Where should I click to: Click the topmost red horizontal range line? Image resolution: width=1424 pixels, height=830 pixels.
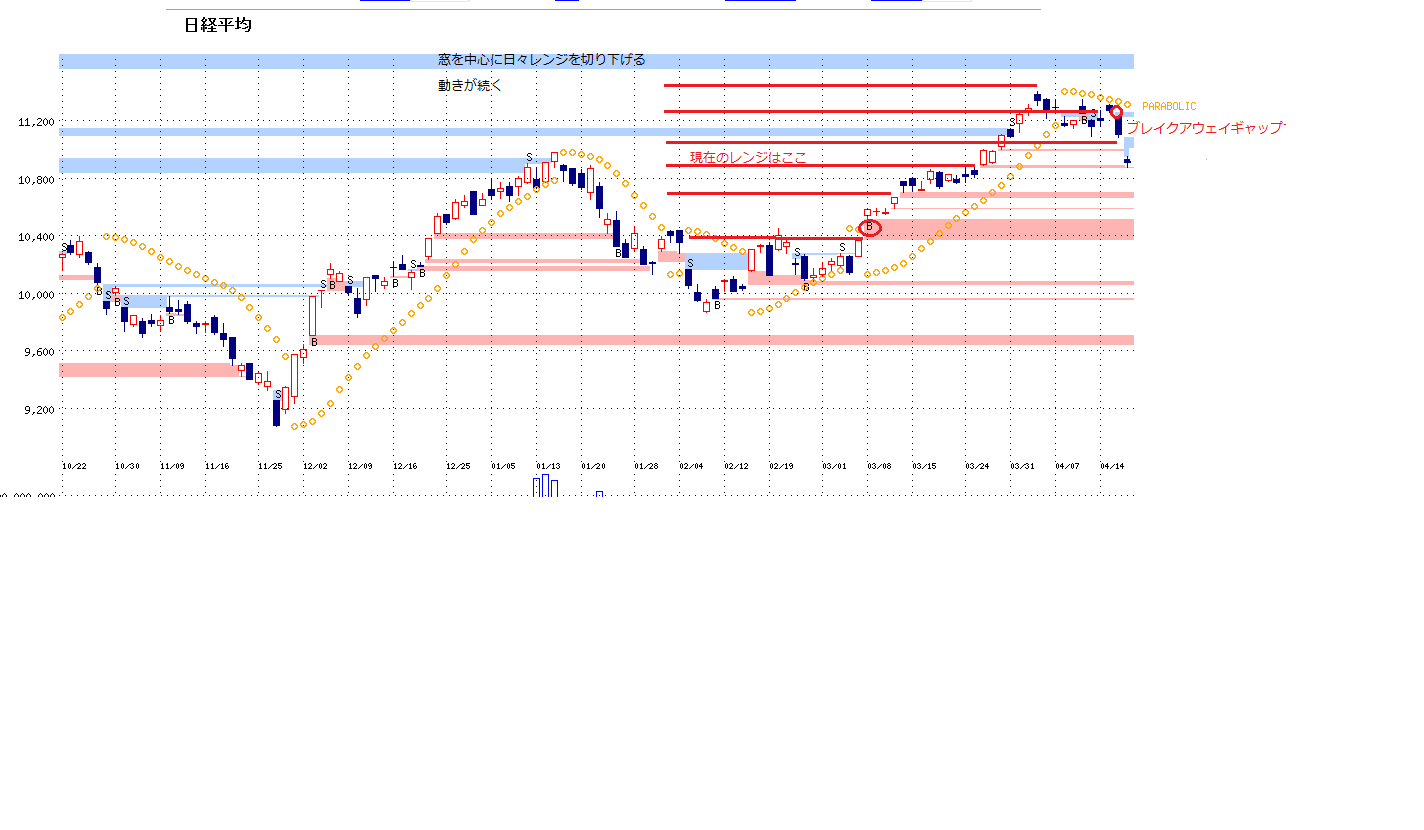(850, 85)
